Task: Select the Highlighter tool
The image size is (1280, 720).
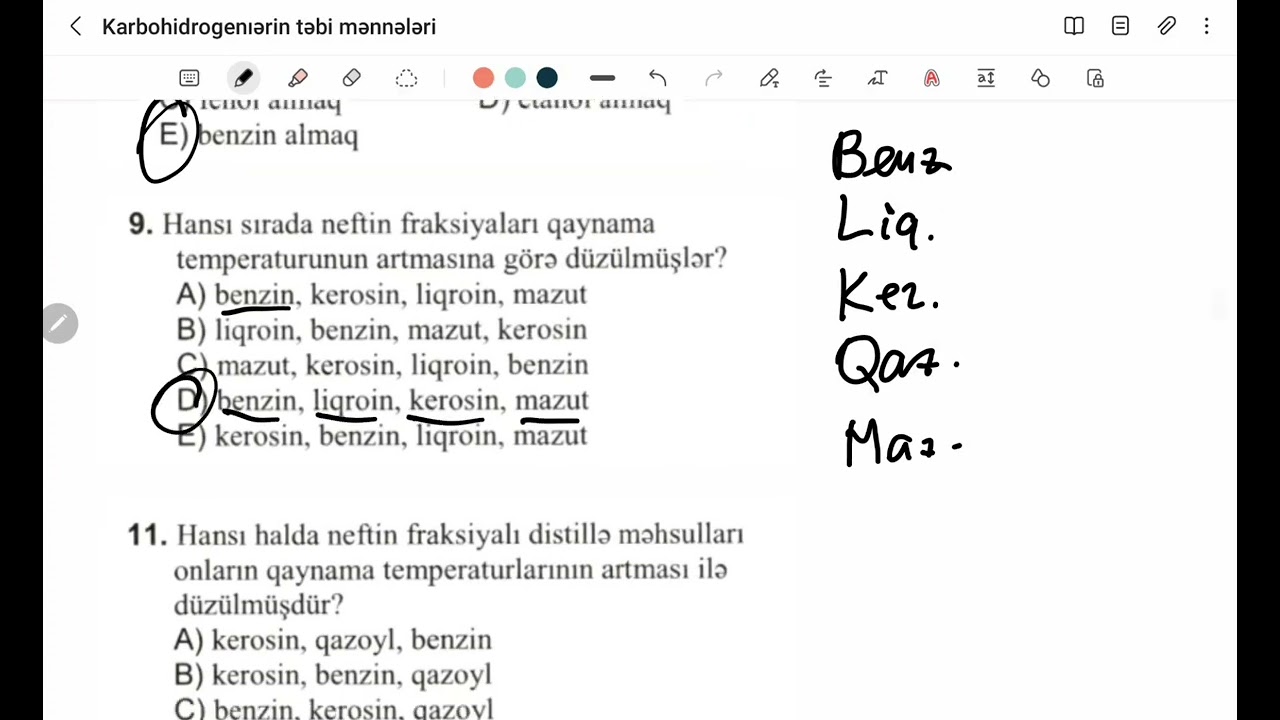Action: 297,78
